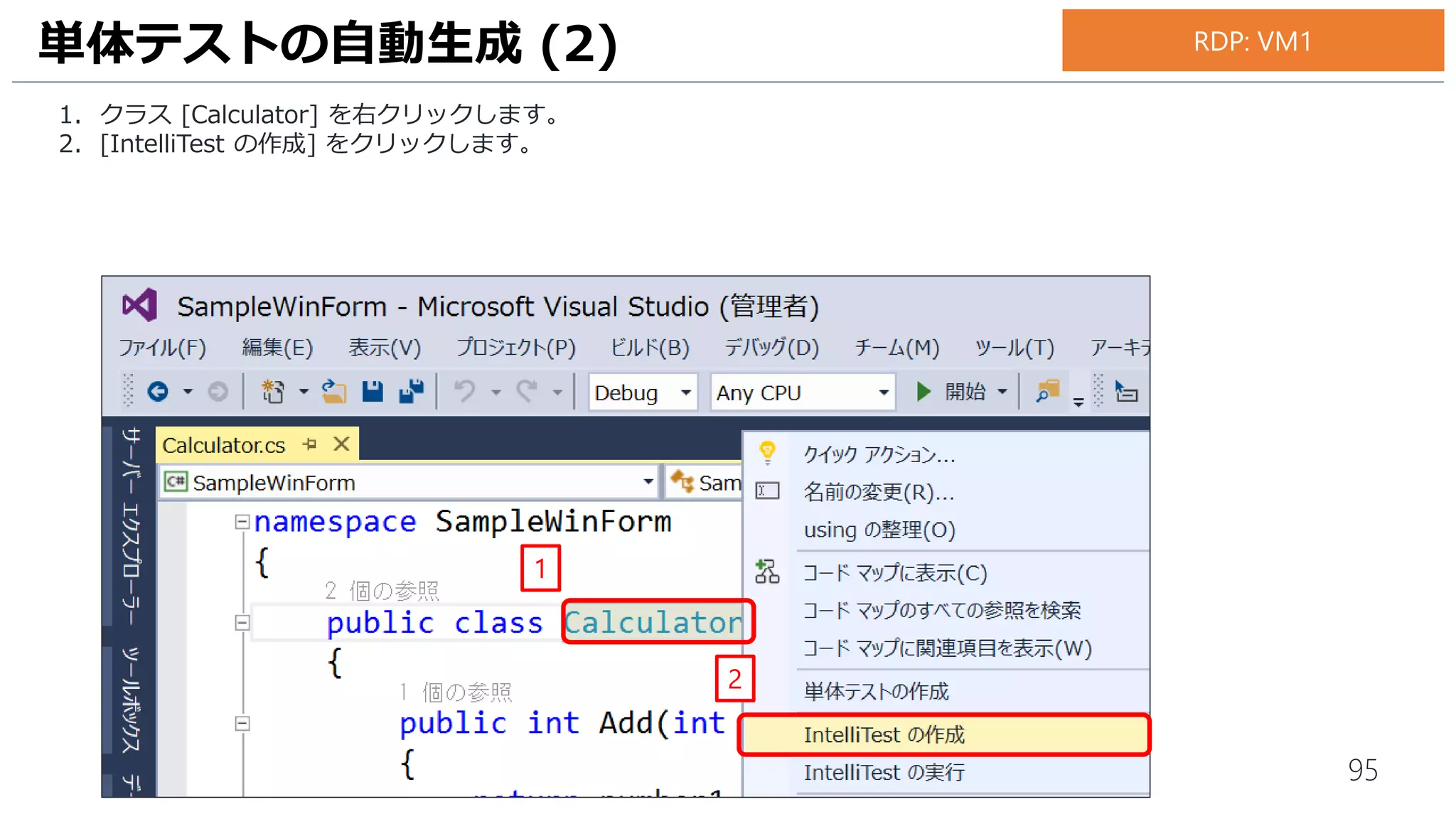Open the 編集(E) menu

pos(277,348)
